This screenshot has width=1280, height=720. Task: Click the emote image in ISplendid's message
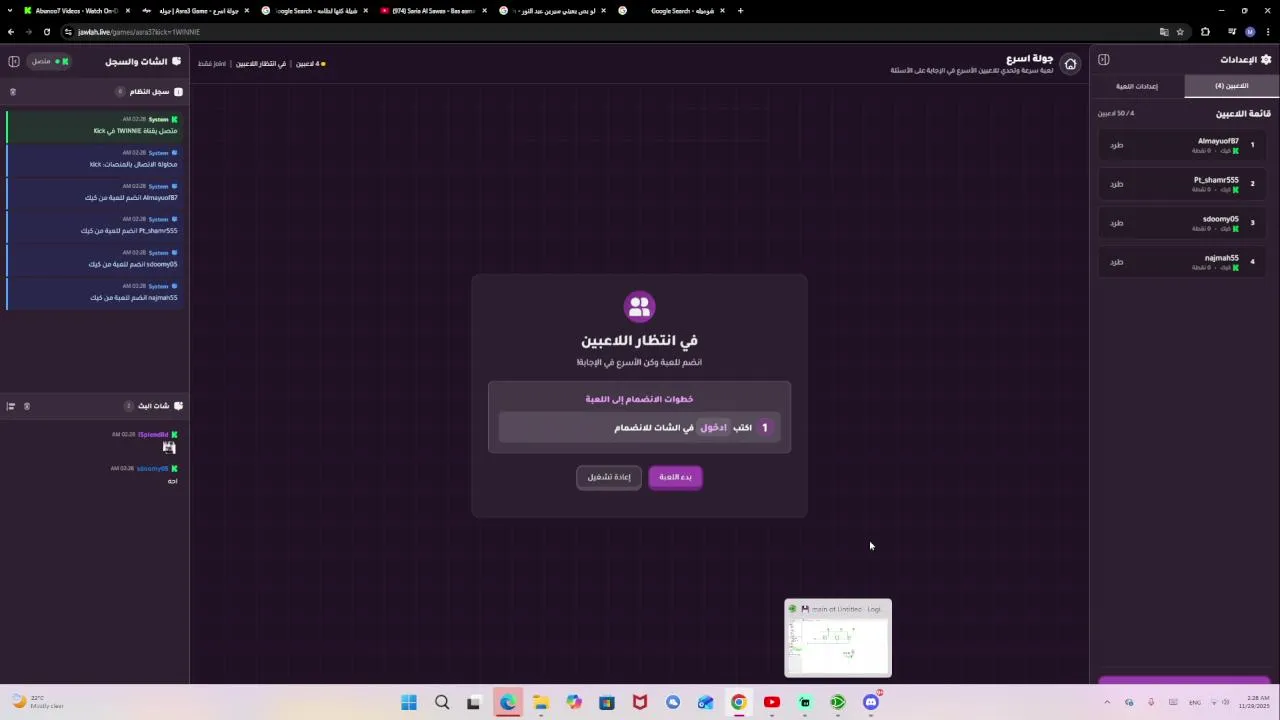[170, 448]
